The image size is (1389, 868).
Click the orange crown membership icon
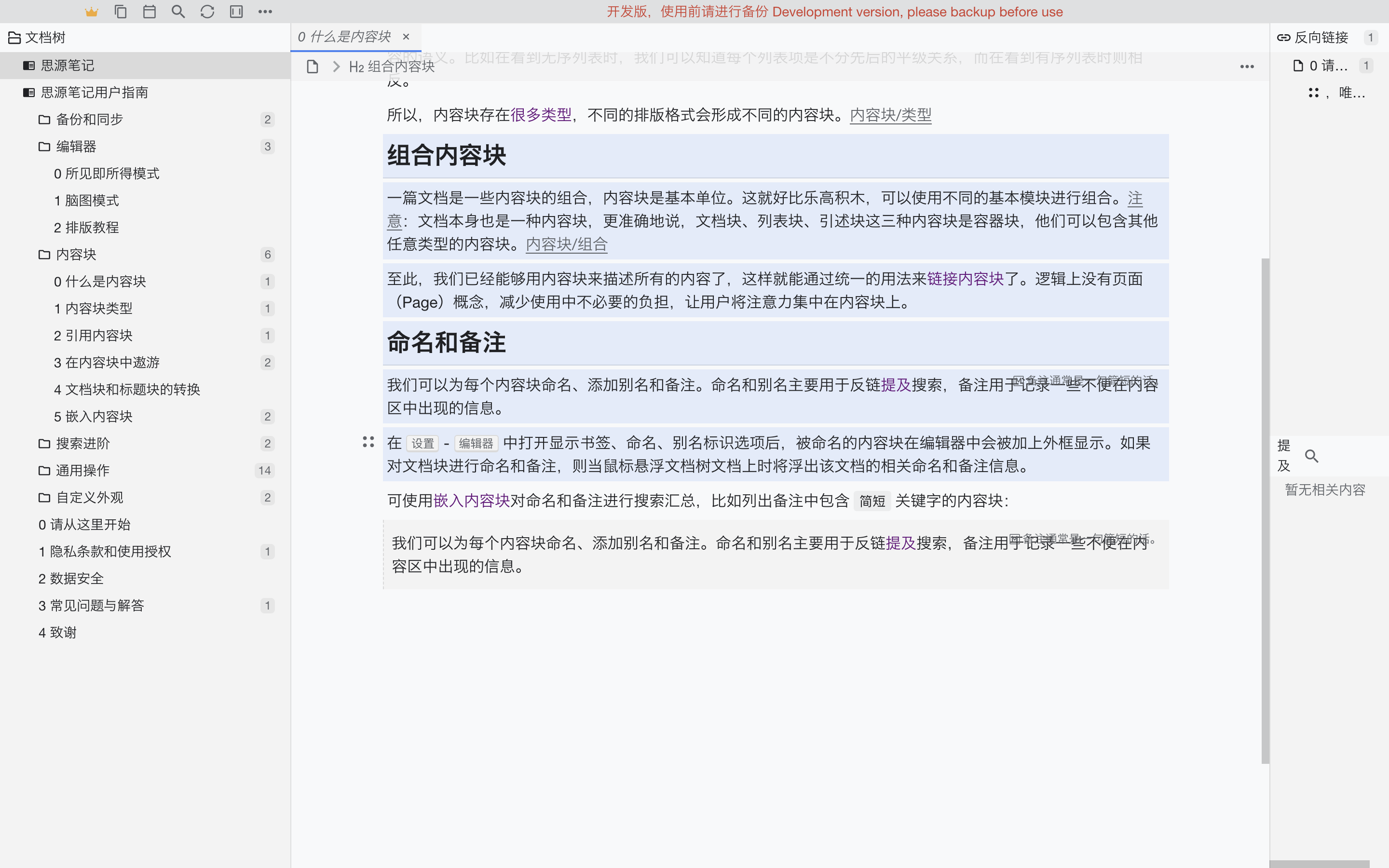pos(92,12)
